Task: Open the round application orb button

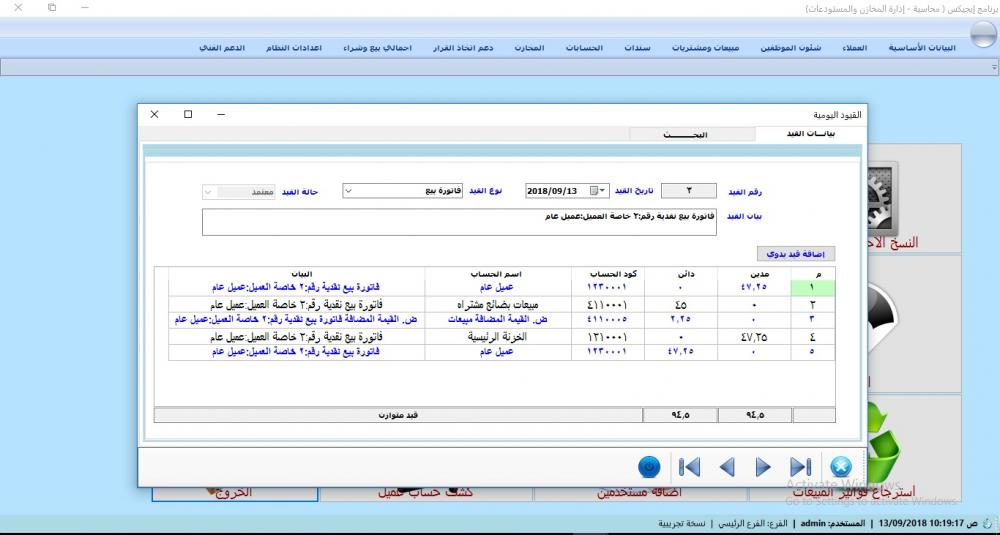Action: click(x=983, y=34)
